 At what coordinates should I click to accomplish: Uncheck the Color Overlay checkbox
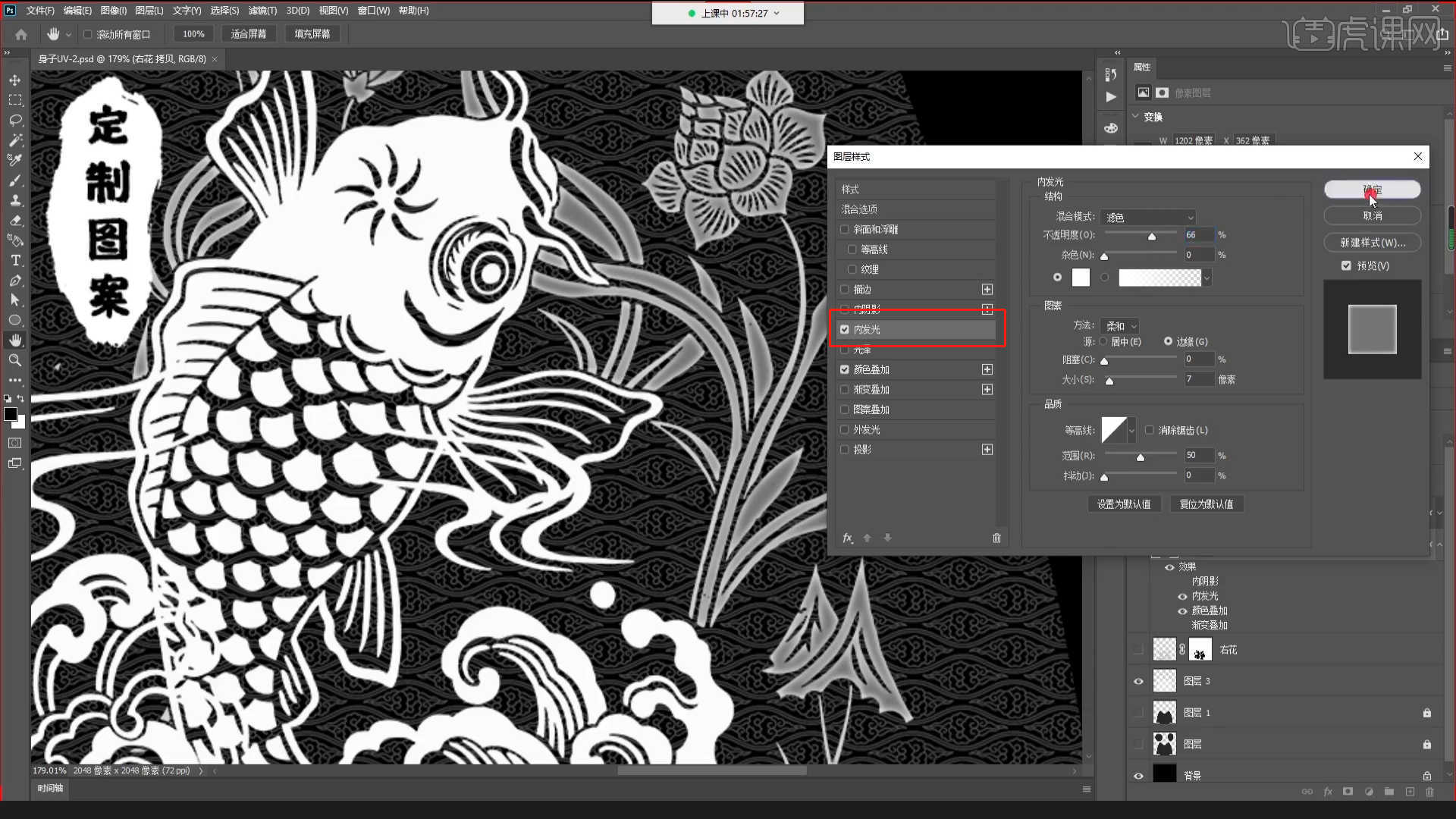845,369
